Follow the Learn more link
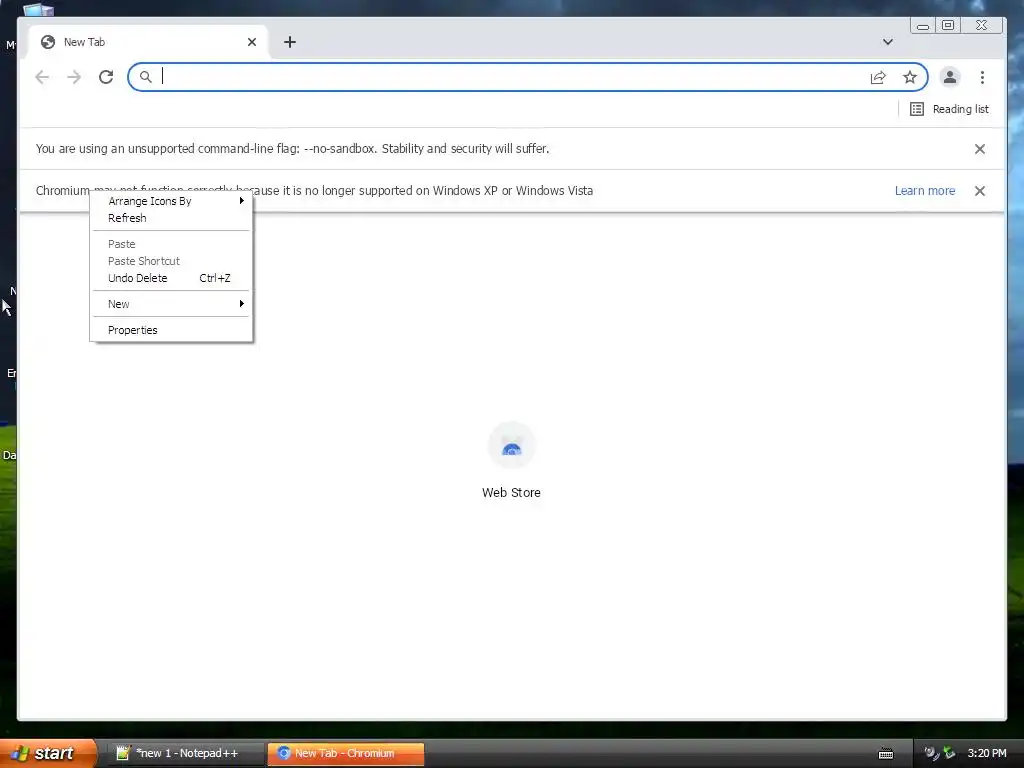Viewport: 1024px width, 768px height. (925, 191)
